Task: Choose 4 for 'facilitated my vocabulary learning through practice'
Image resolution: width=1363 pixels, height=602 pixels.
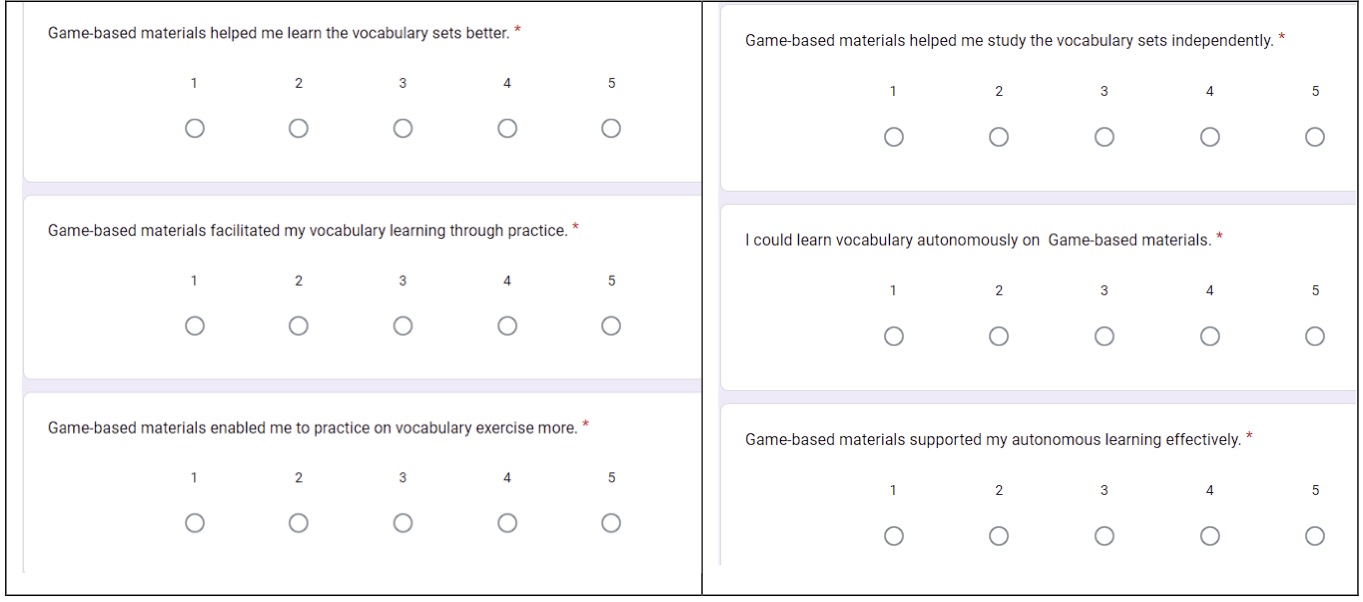Action: point(507,326)
